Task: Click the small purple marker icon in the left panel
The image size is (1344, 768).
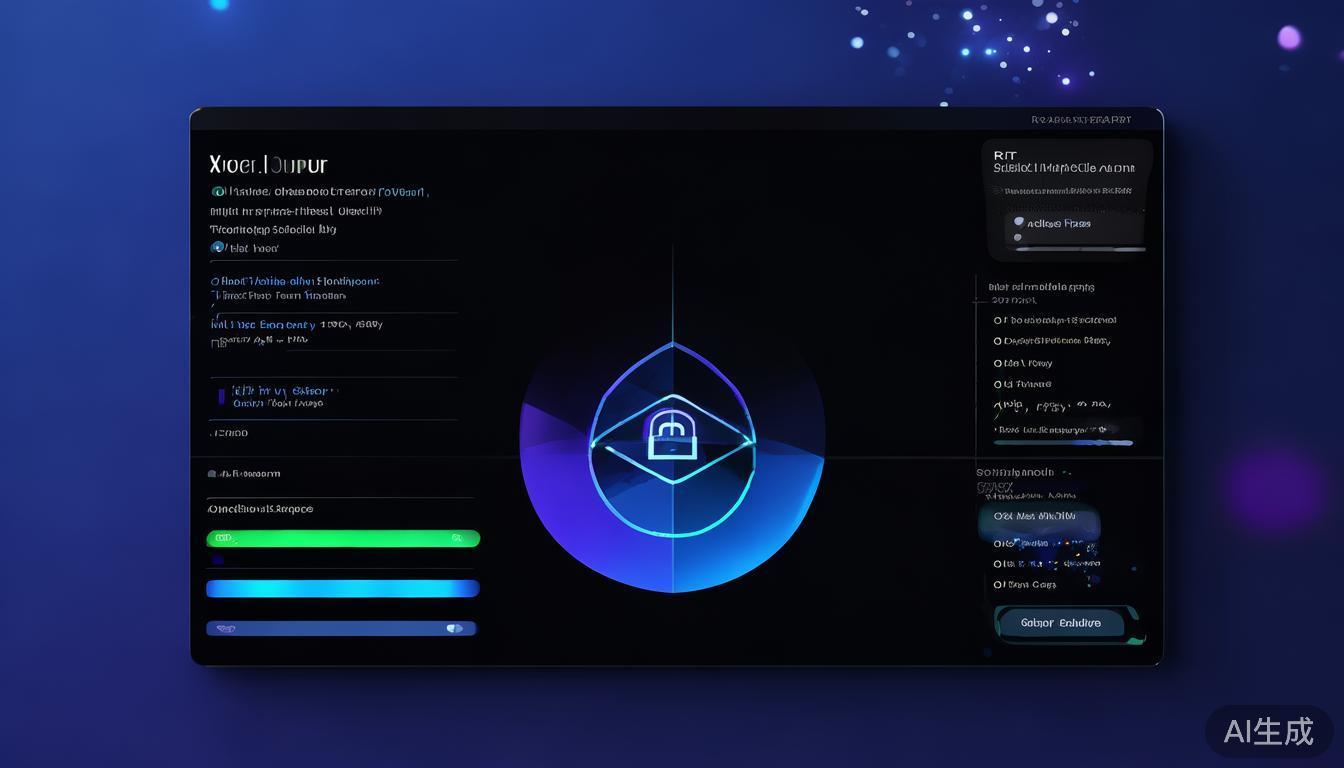Action: pyautogui.click(x=221, y=396)
